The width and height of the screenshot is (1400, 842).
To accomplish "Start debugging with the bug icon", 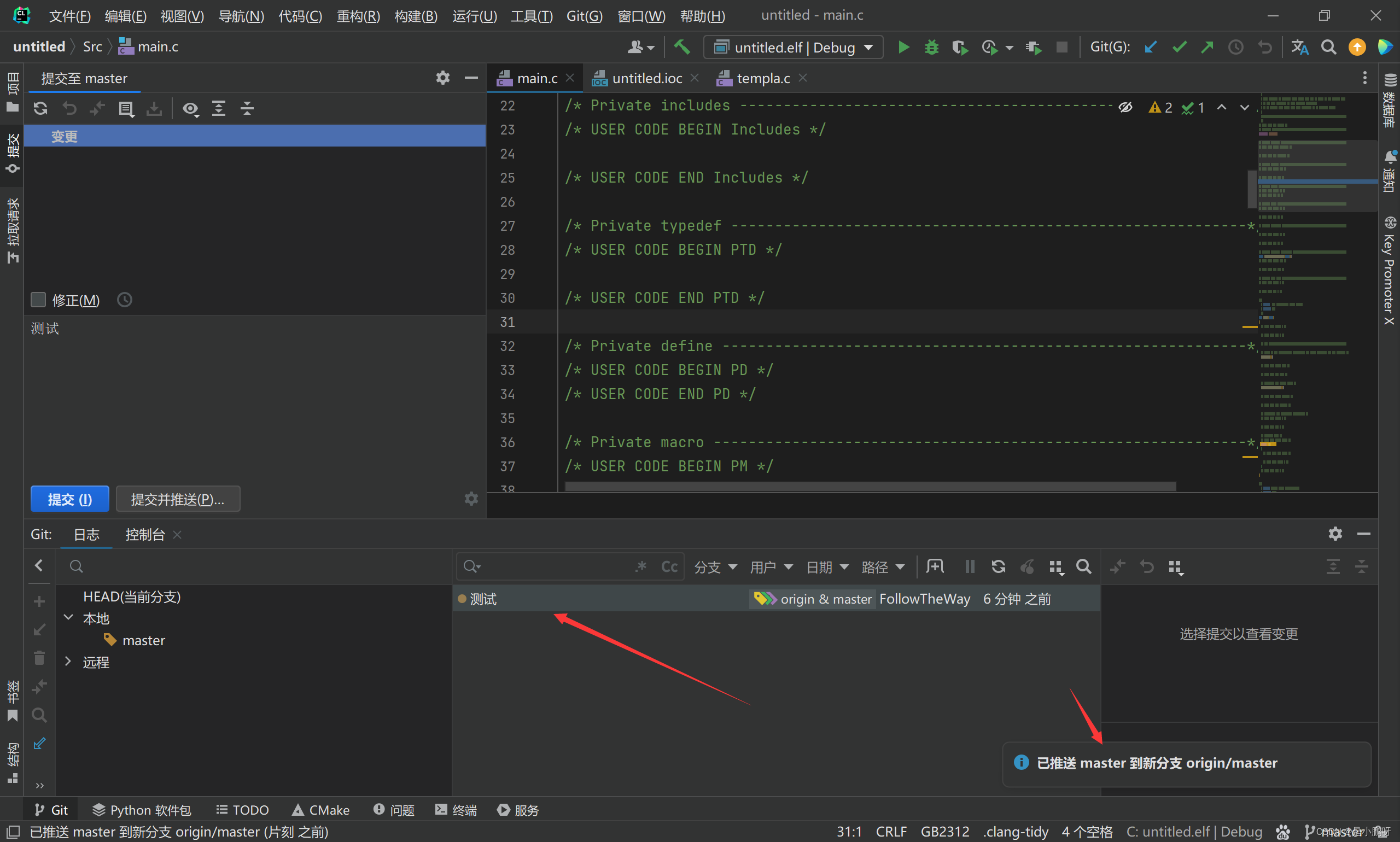I will tap(931, 47).
